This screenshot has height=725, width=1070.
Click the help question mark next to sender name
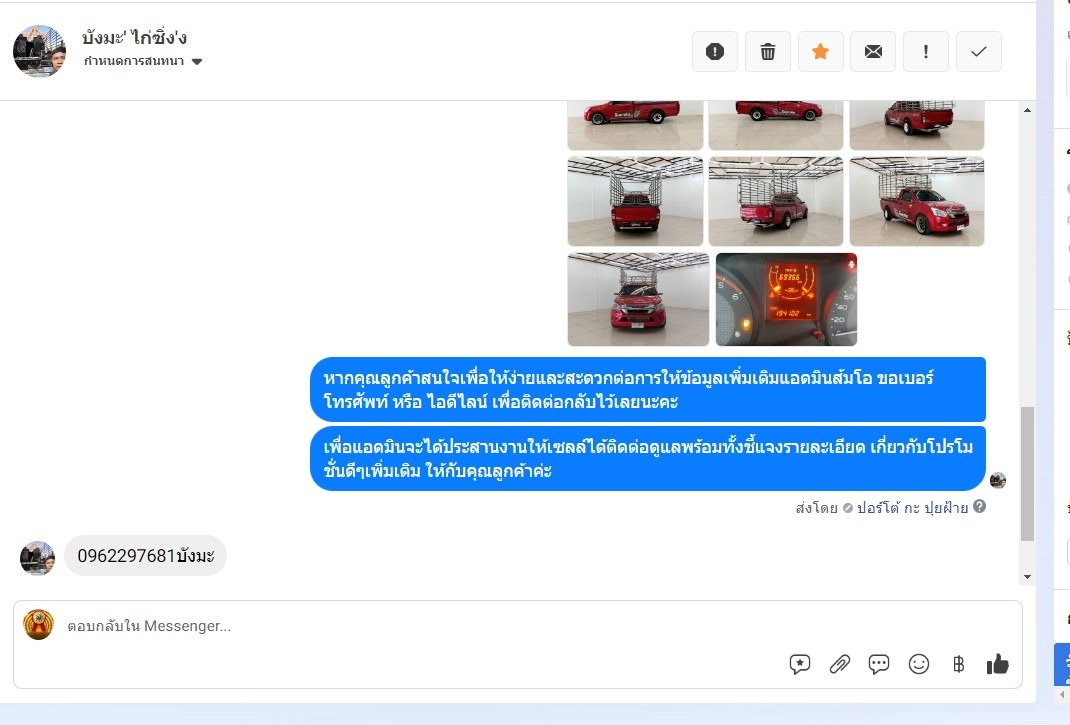[979, 507]
